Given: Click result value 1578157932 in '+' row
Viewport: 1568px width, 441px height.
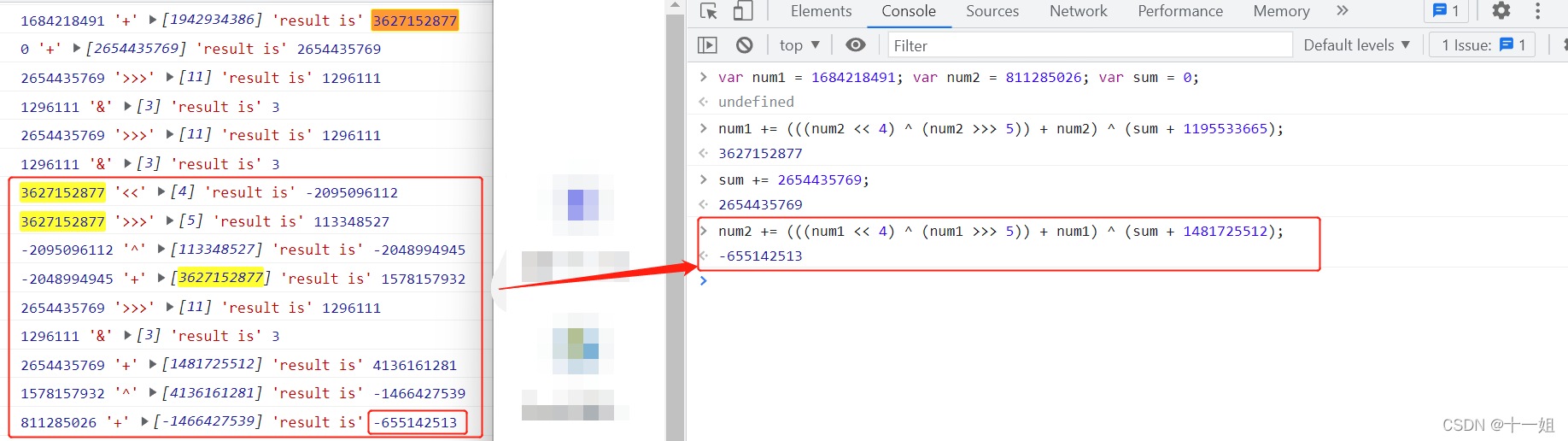Looking at the screenshot, I should 423,279.
